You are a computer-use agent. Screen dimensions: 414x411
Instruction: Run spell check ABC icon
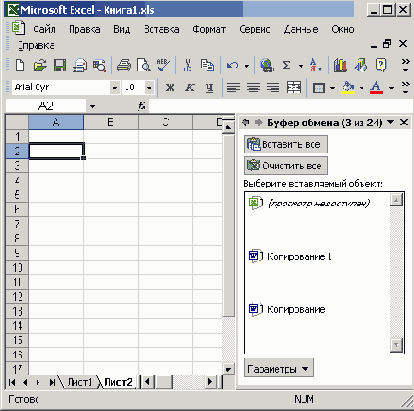click(163, 65)
